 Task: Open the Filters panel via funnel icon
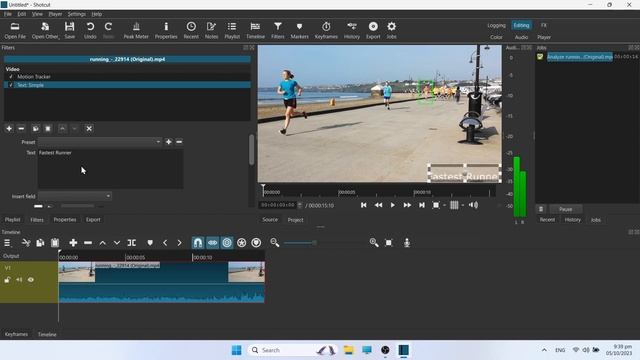tap(278, 31)
